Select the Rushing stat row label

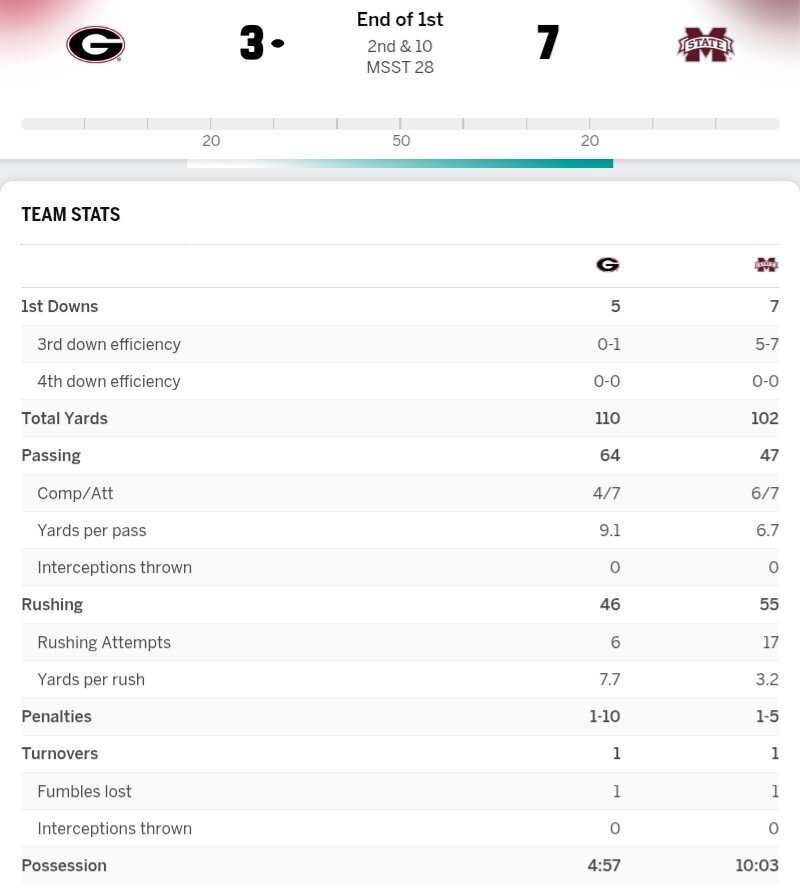(x=52, y=605)
